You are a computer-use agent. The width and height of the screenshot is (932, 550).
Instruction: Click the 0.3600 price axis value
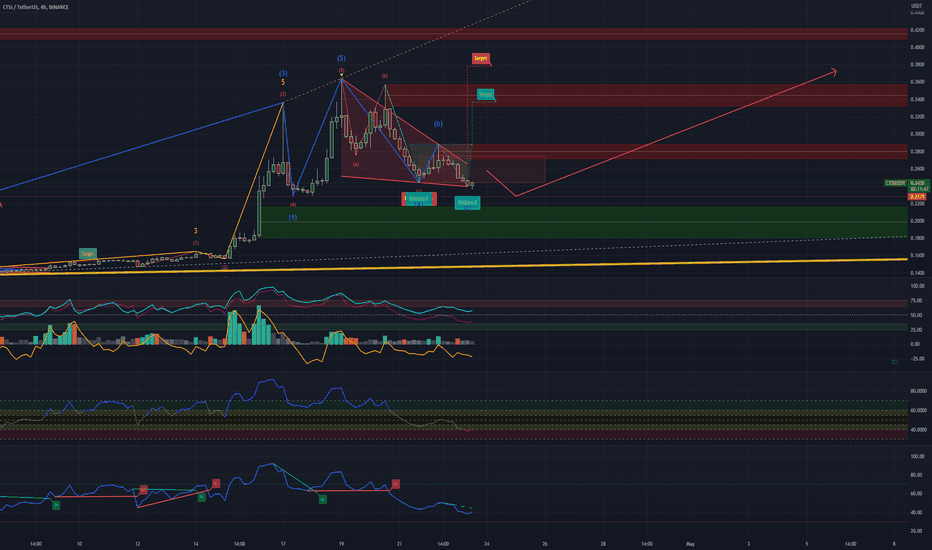[x=917, y=82]
